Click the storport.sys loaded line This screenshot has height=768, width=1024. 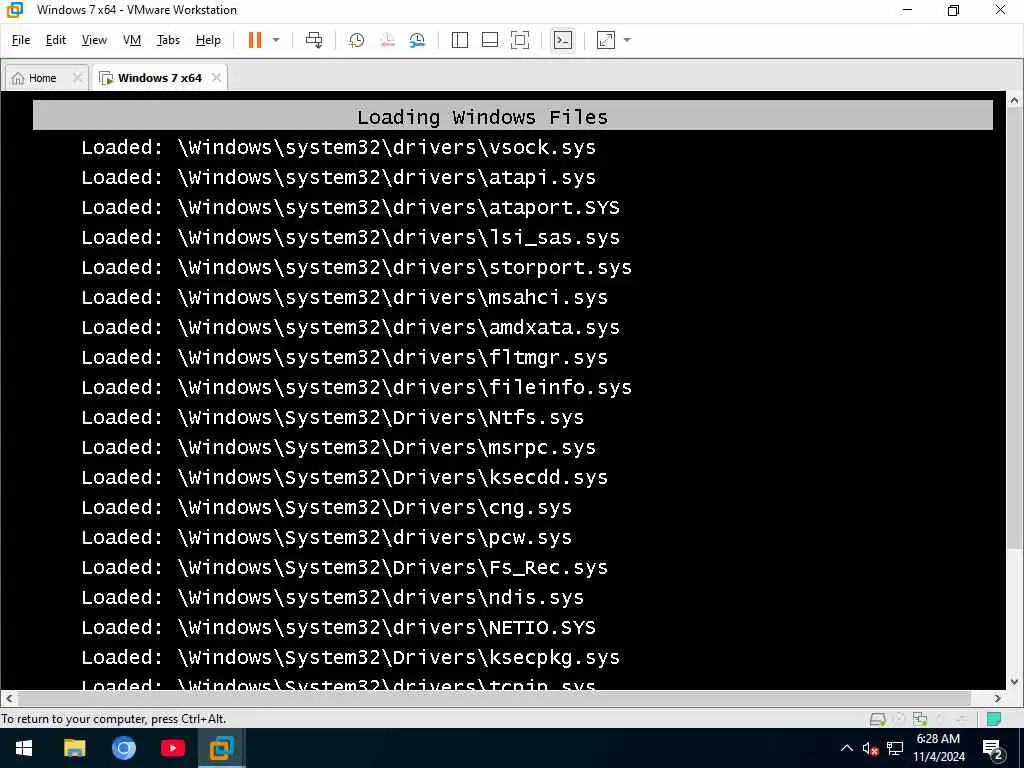[357, 267]
